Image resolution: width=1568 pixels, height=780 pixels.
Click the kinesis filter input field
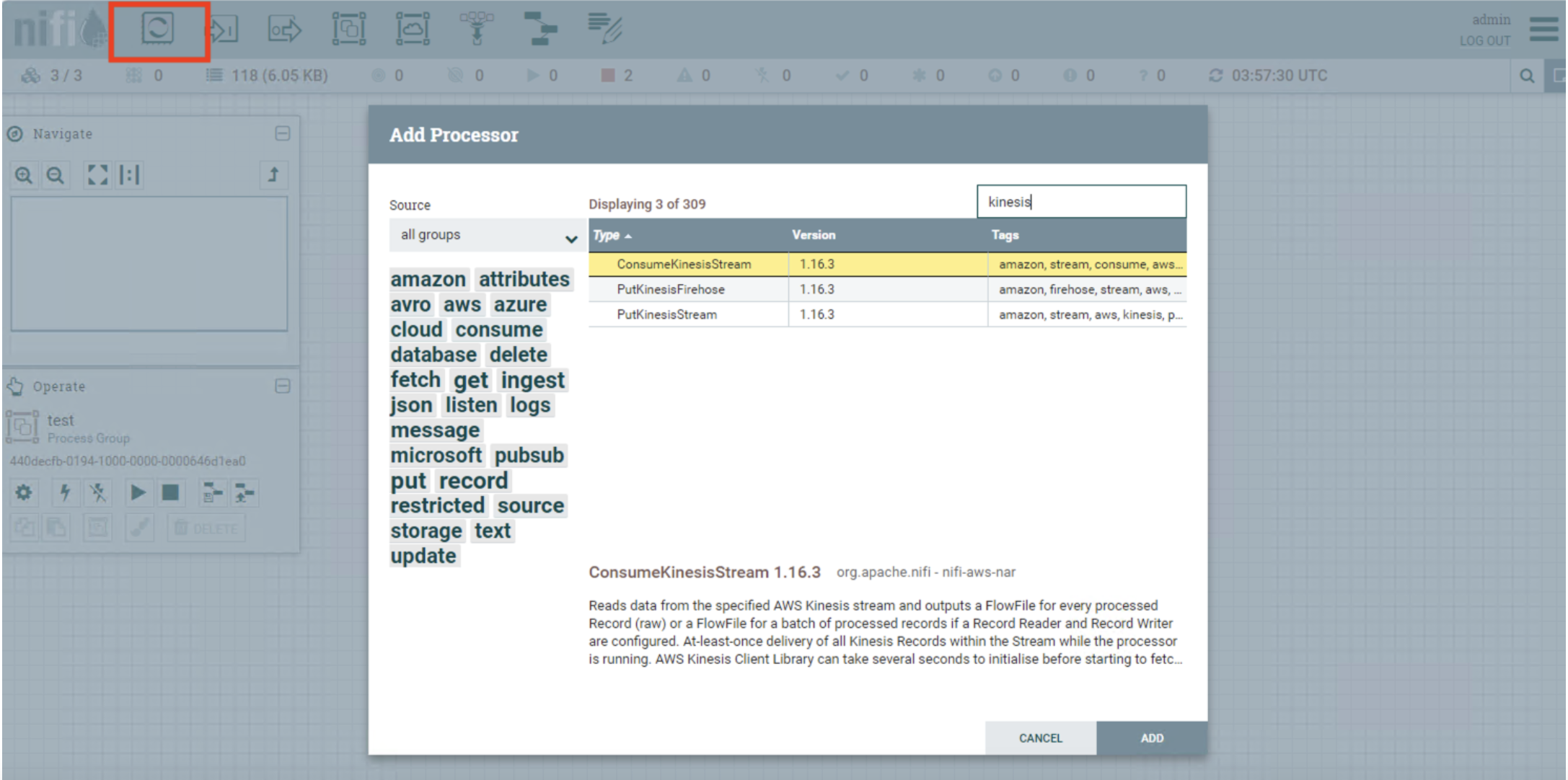coord(1080,202)
